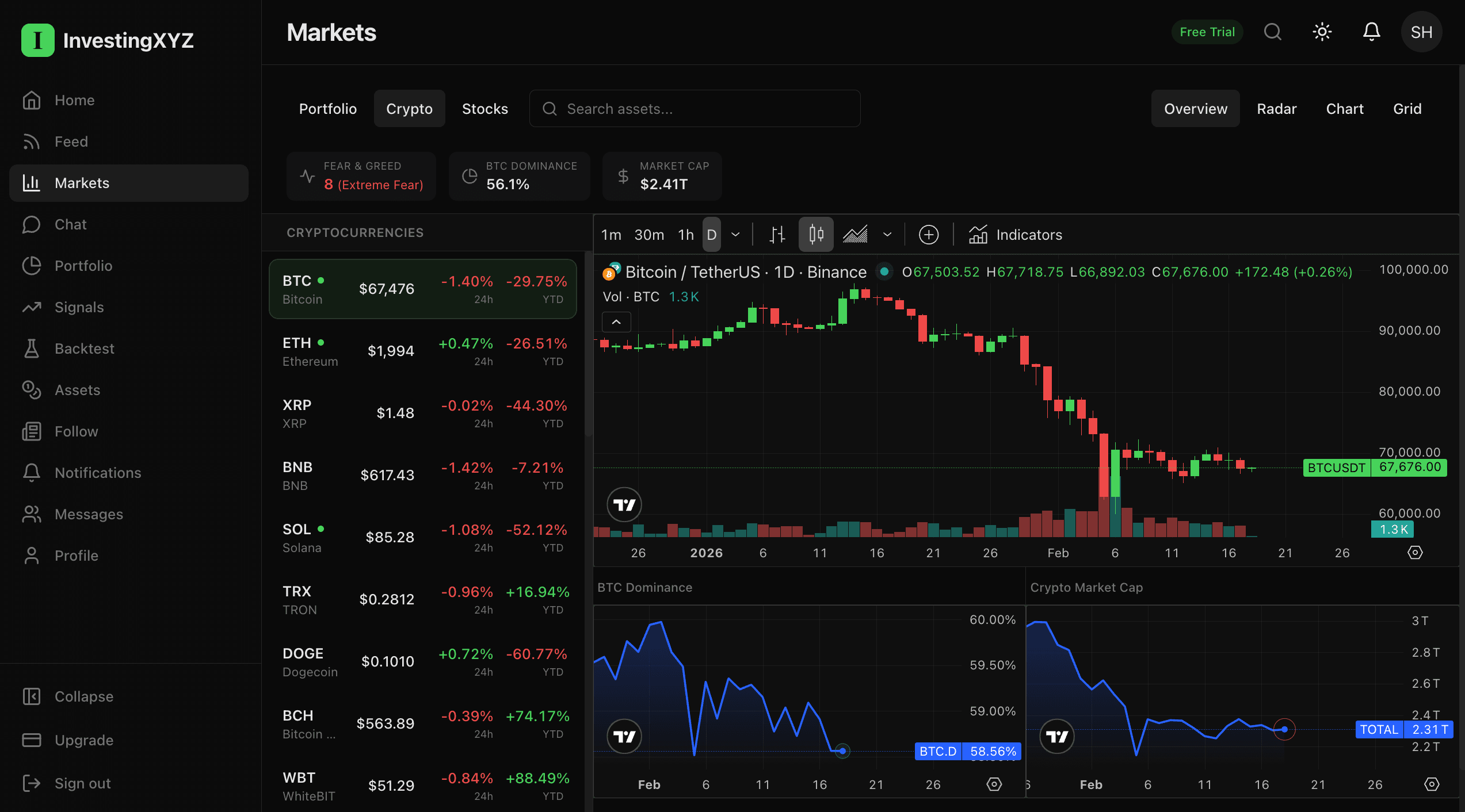Viewport: 1465px width, 812px height.
Task: Open the timeframe dropdown next to D
Action: 735,235
